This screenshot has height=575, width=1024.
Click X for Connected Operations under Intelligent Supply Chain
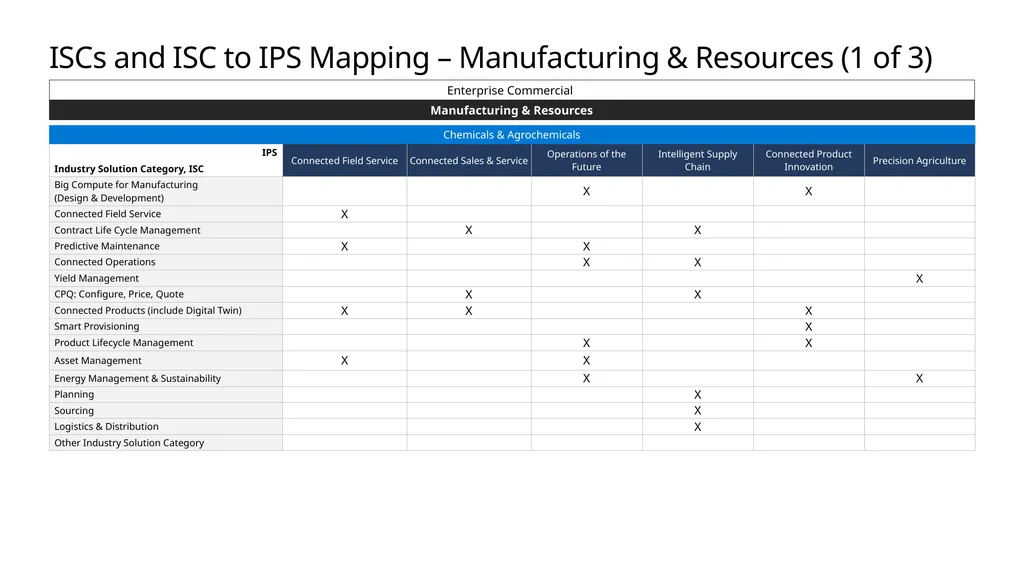coord(697,262)
